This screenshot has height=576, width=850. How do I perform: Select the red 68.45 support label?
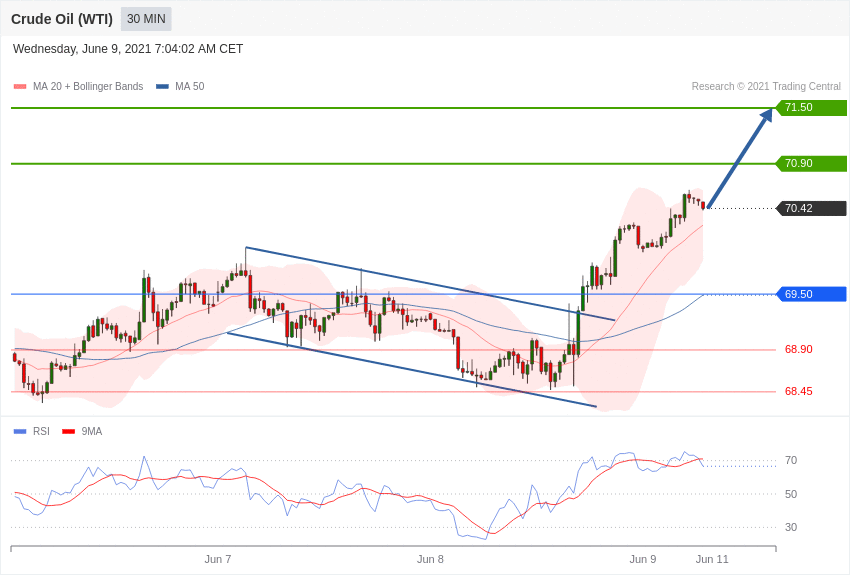(799, 392)
